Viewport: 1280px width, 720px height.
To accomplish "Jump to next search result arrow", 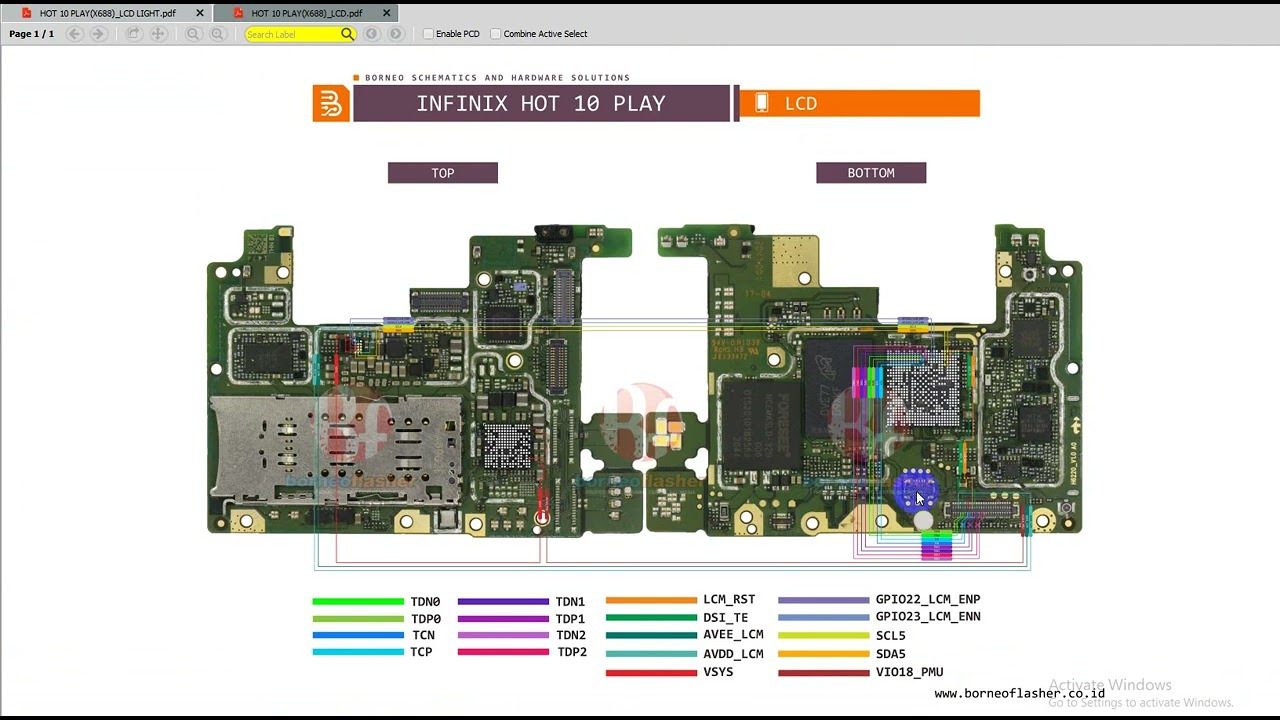I will coord(396,34).
